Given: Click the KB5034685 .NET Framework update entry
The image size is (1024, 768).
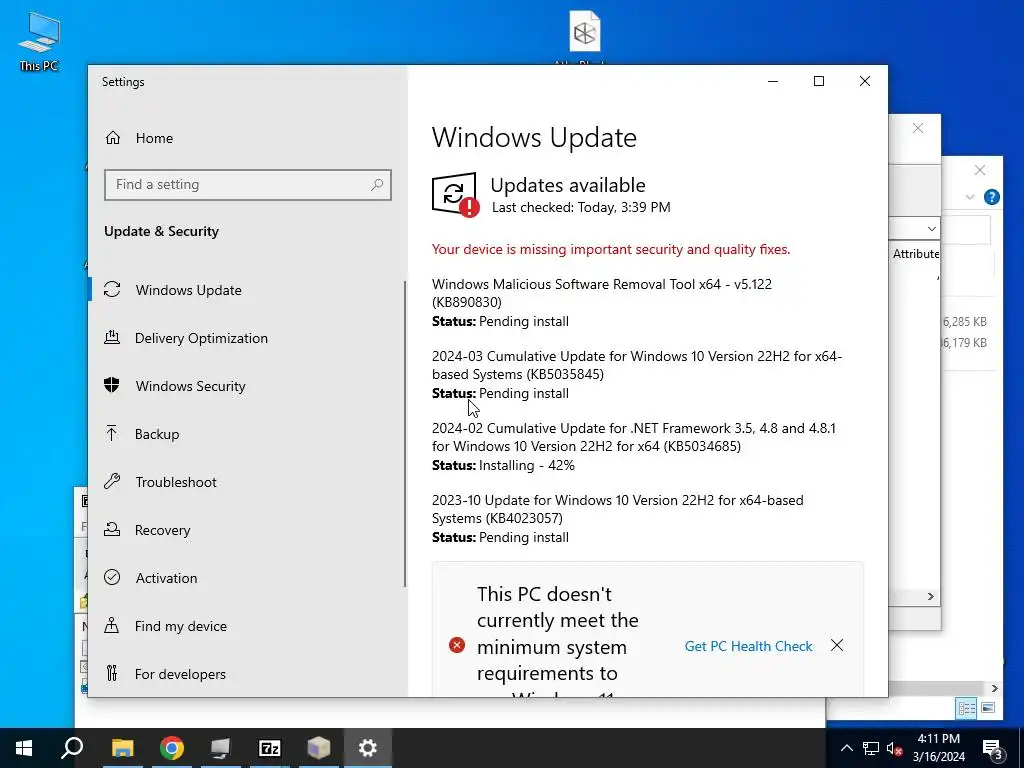Looking at the screenshot, I should (x=633, y=447).
